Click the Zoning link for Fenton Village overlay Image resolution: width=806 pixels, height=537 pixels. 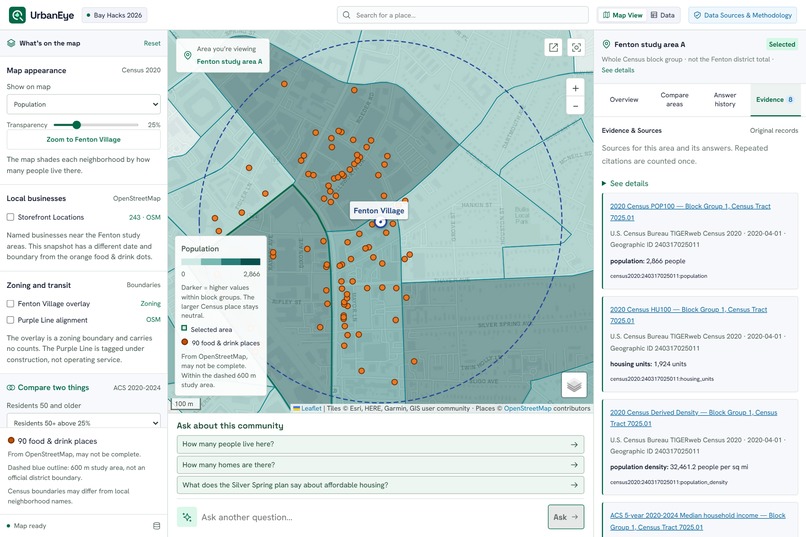(x=151, y=304)
